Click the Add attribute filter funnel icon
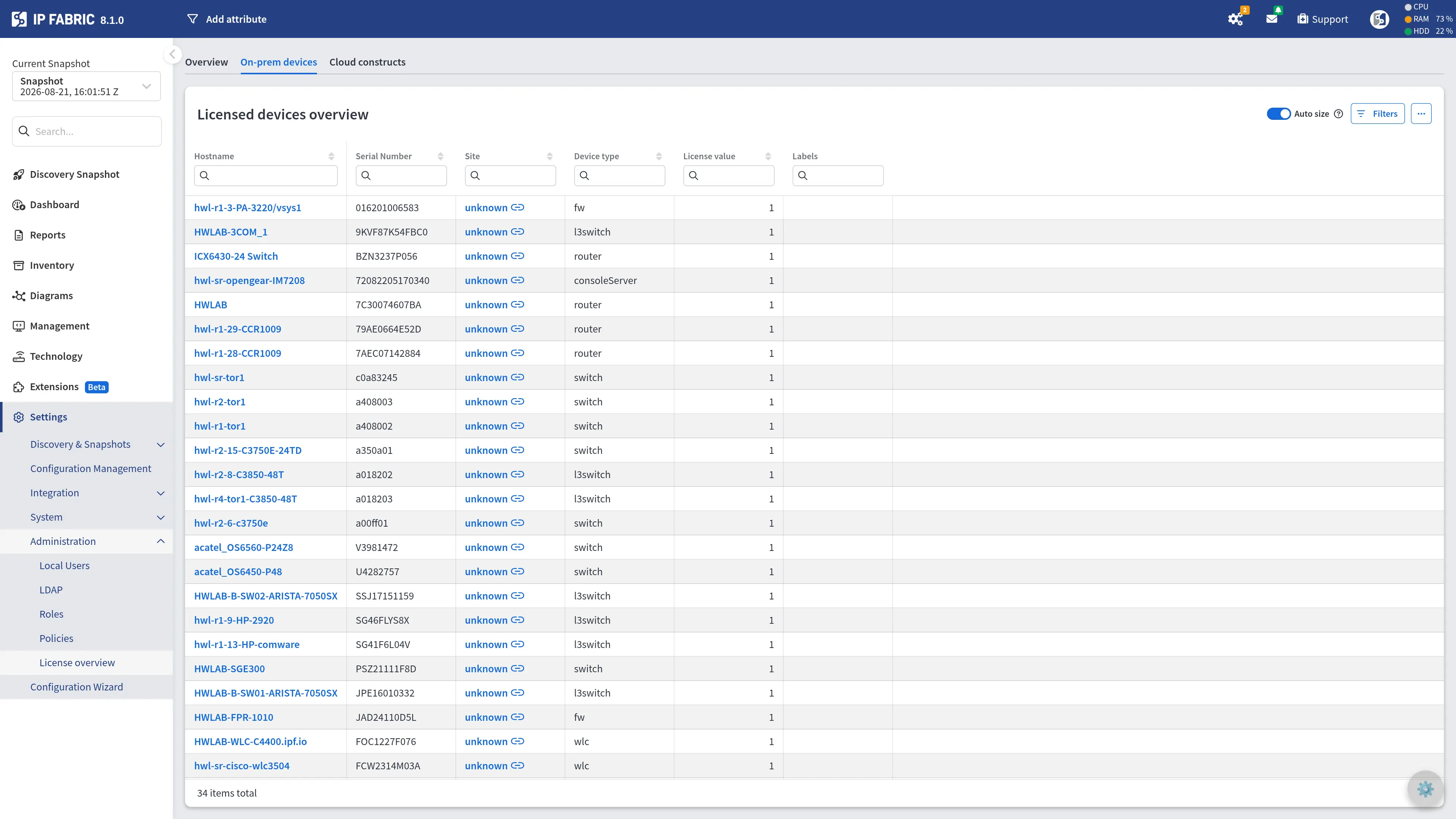The width and height of the screenshot is (1456, 819). pos(192,19)
